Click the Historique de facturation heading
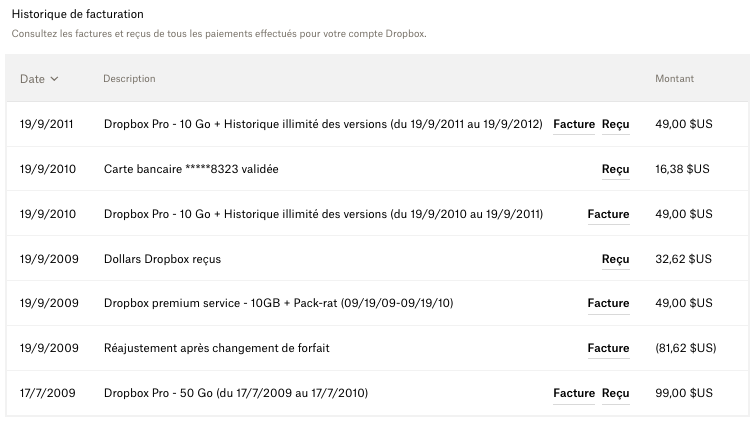Image resolution: width=756 pixels, height=422 pixels. [77, 14]
